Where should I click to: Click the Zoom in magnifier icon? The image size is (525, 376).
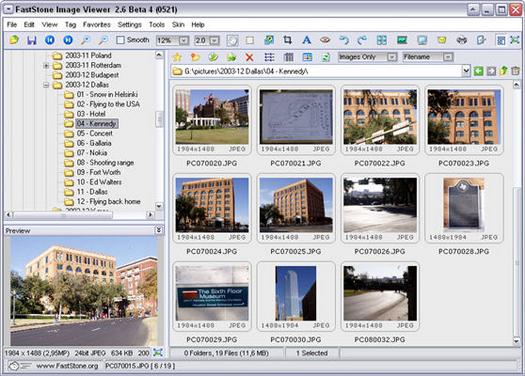[85, 40]
